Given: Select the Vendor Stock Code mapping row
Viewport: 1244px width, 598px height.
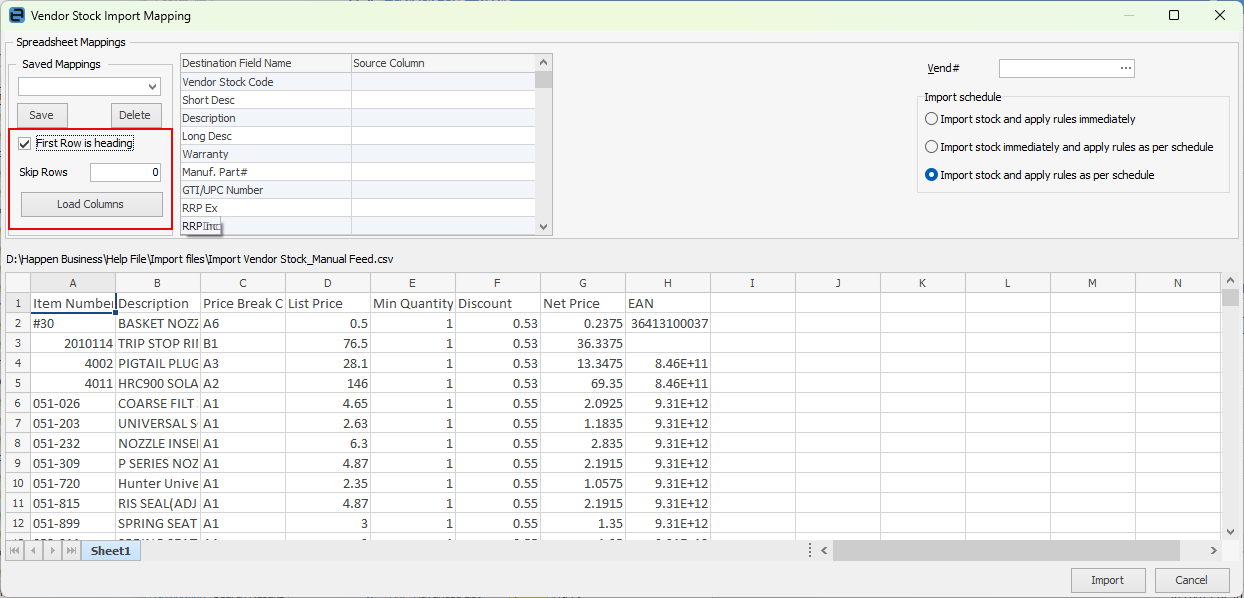Looking at the screenshot, I should coord(357,82).
